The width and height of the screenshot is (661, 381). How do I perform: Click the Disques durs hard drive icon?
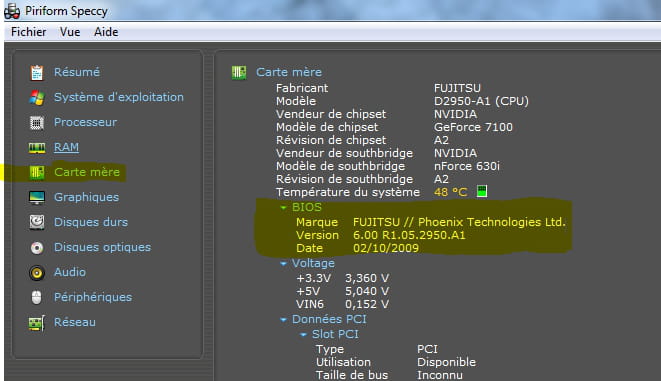[37, 222]
